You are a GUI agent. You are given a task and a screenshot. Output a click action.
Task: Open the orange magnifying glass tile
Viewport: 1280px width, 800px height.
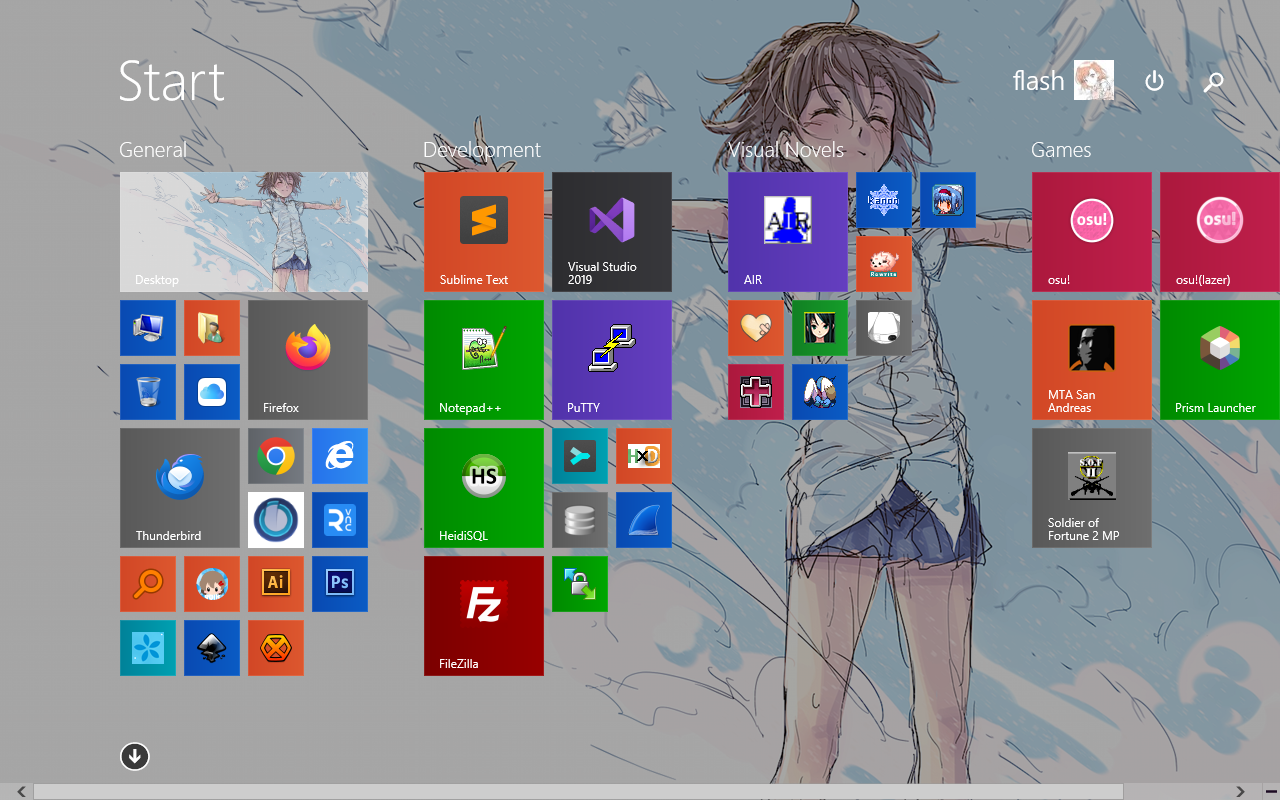[148, 584]
